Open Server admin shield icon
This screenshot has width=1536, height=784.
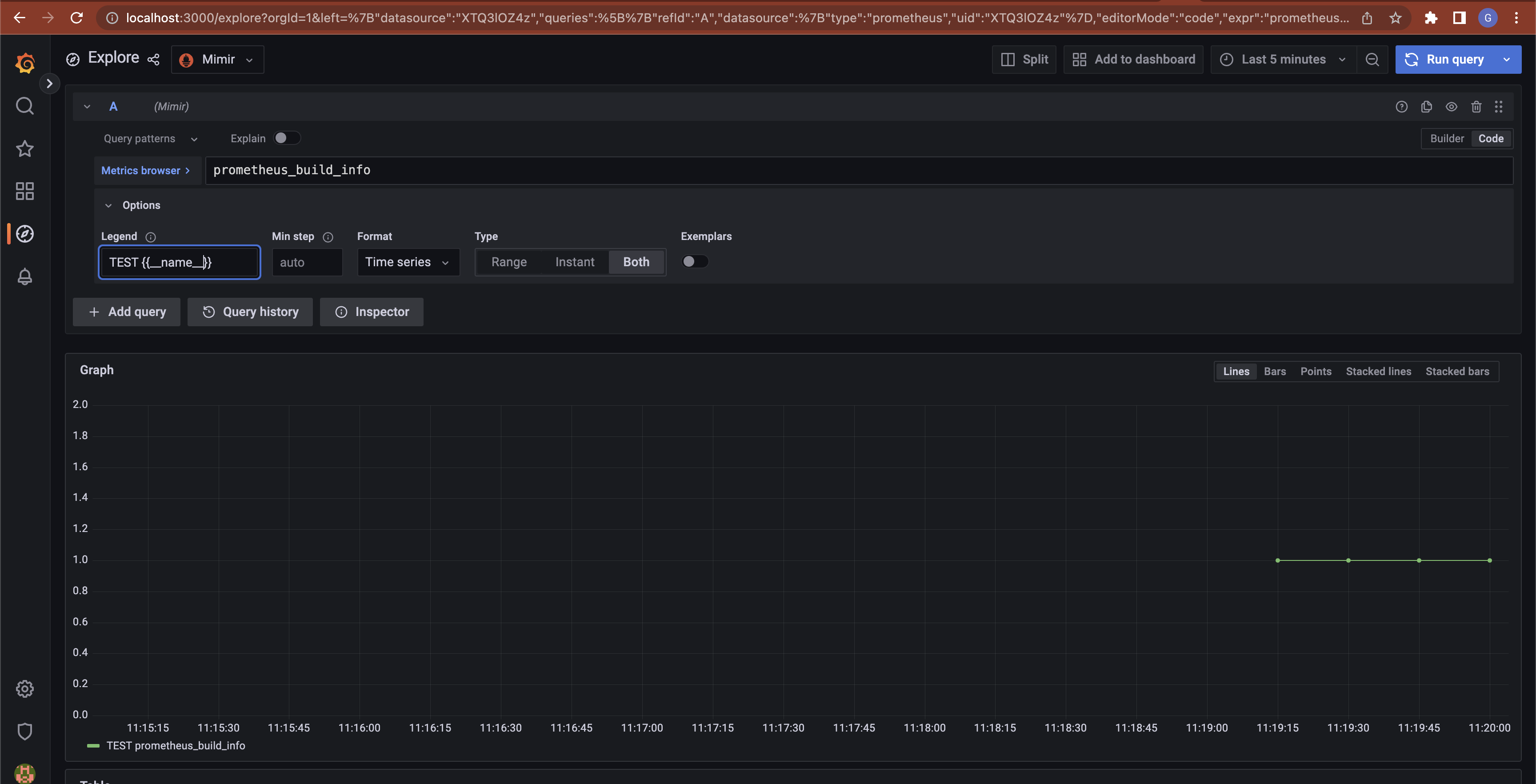tap(24, 731)
